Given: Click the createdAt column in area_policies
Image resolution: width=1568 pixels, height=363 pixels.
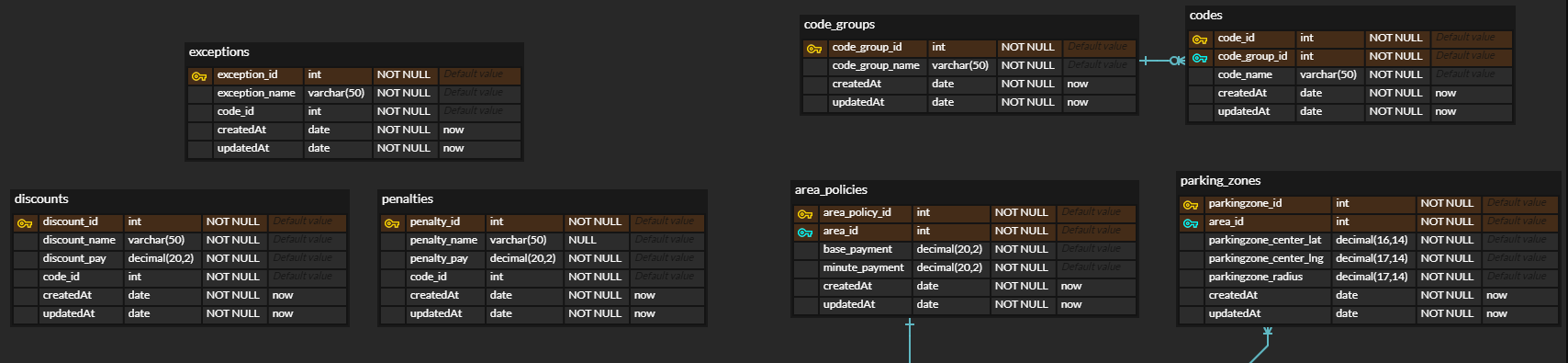Looking at the screenshot, I should [847, 286].
